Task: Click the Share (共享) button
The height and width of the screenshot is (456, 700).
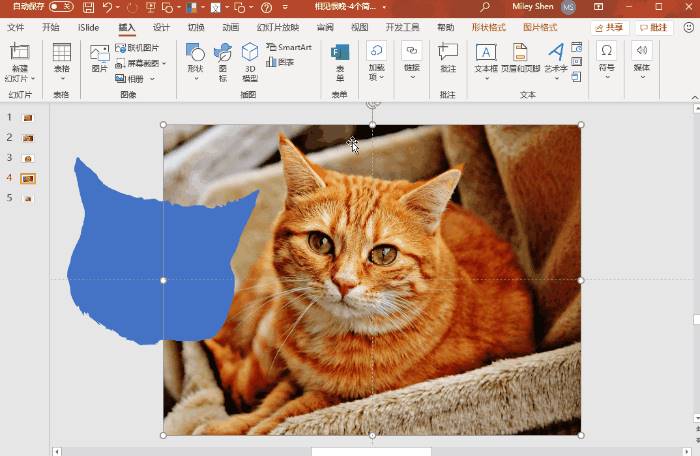Action: pos(610,28)
